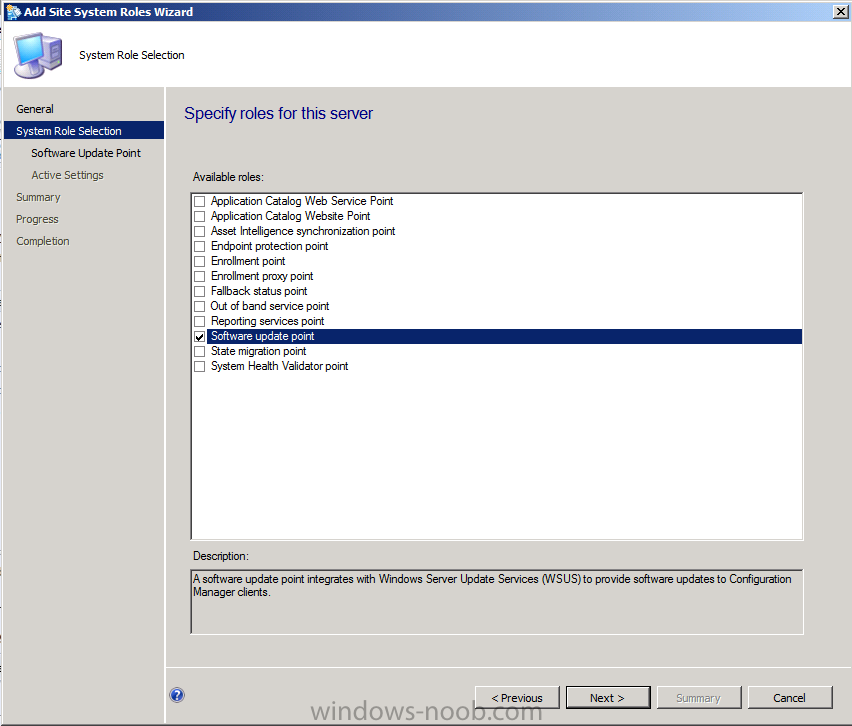Click 'State migration point' label text
This screenshot has height=726, width=852.
[259, 351]
